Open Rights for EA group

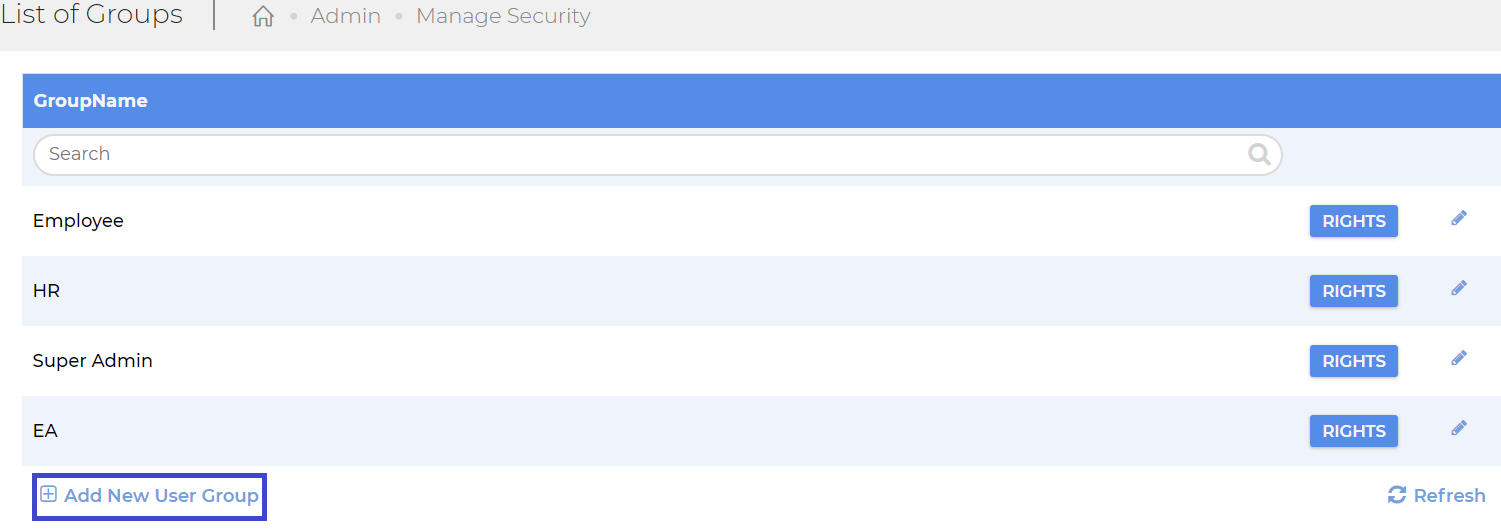[x=1354, y=431]
